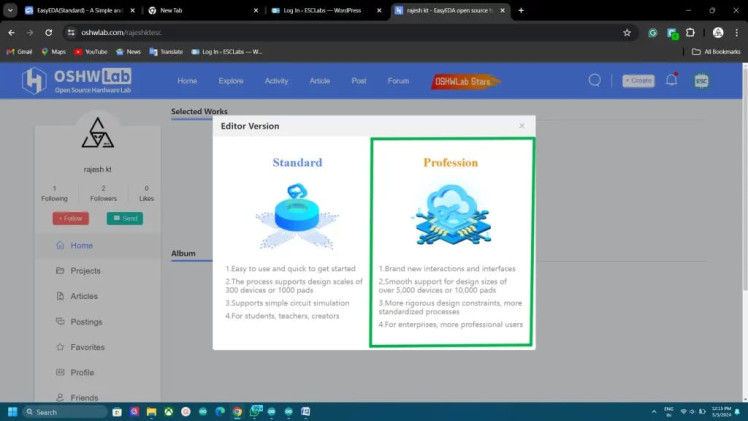Open the Home nav menu item
This screenshot has width=748, height=421.
187,81
